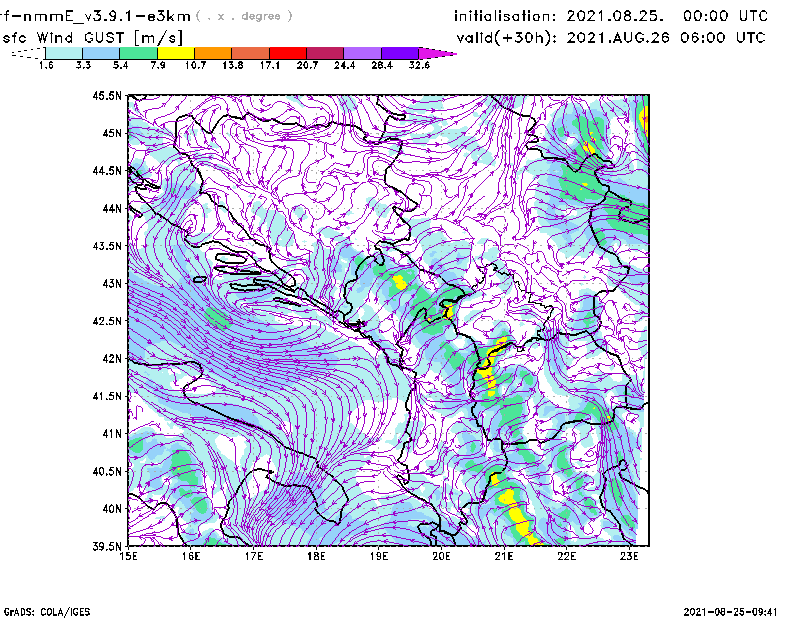The image size is (800, 618).
Task: Click the 16E longitude label
Action: [191, 556]
